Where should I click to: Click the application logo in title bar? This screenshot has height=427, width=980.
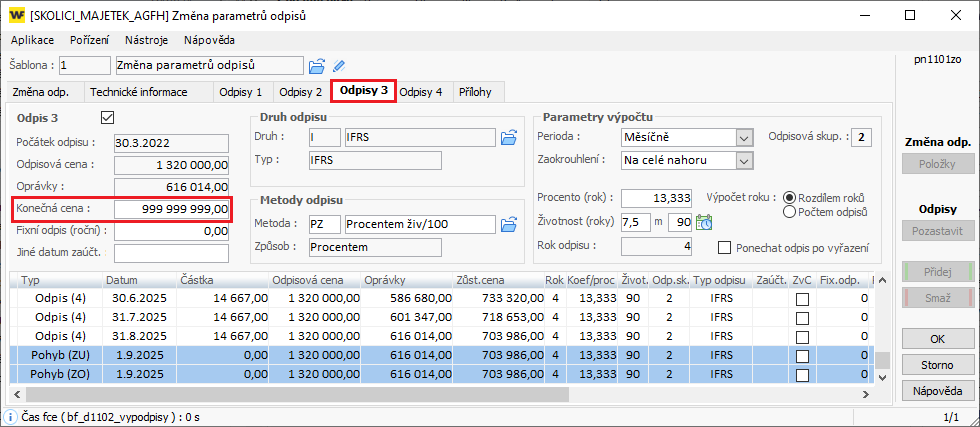point(16,16)
